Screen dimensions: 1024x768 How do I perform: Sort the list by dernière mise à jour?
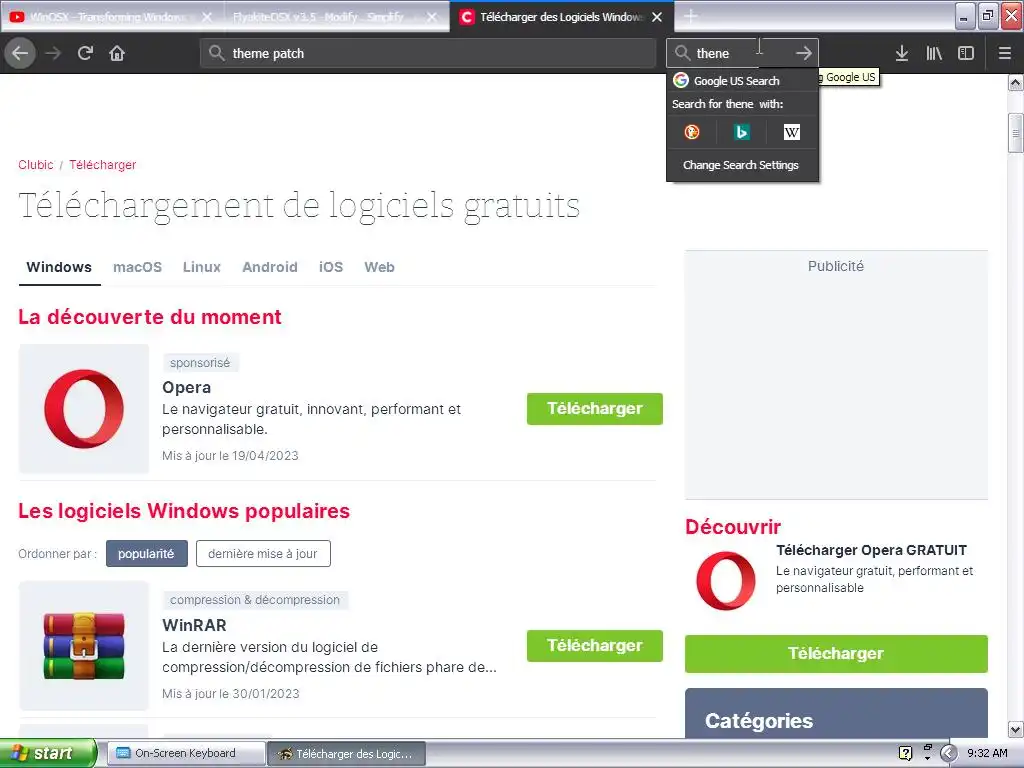click(x=263, y=554)
